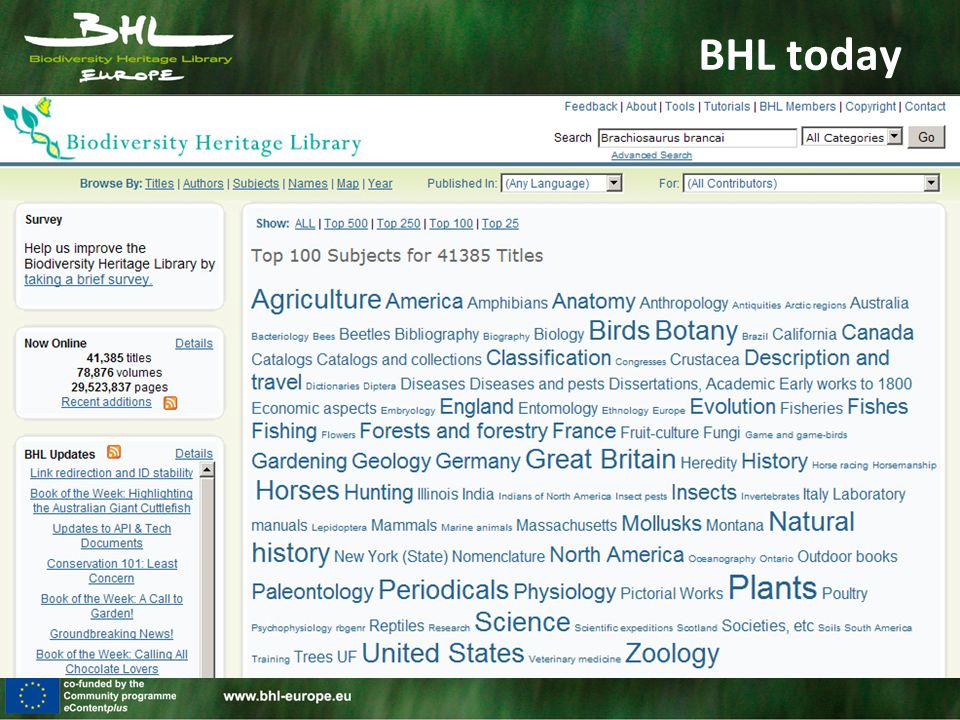Open the Tutorials link
960x720 pixels.
click(x=727, y=107)
